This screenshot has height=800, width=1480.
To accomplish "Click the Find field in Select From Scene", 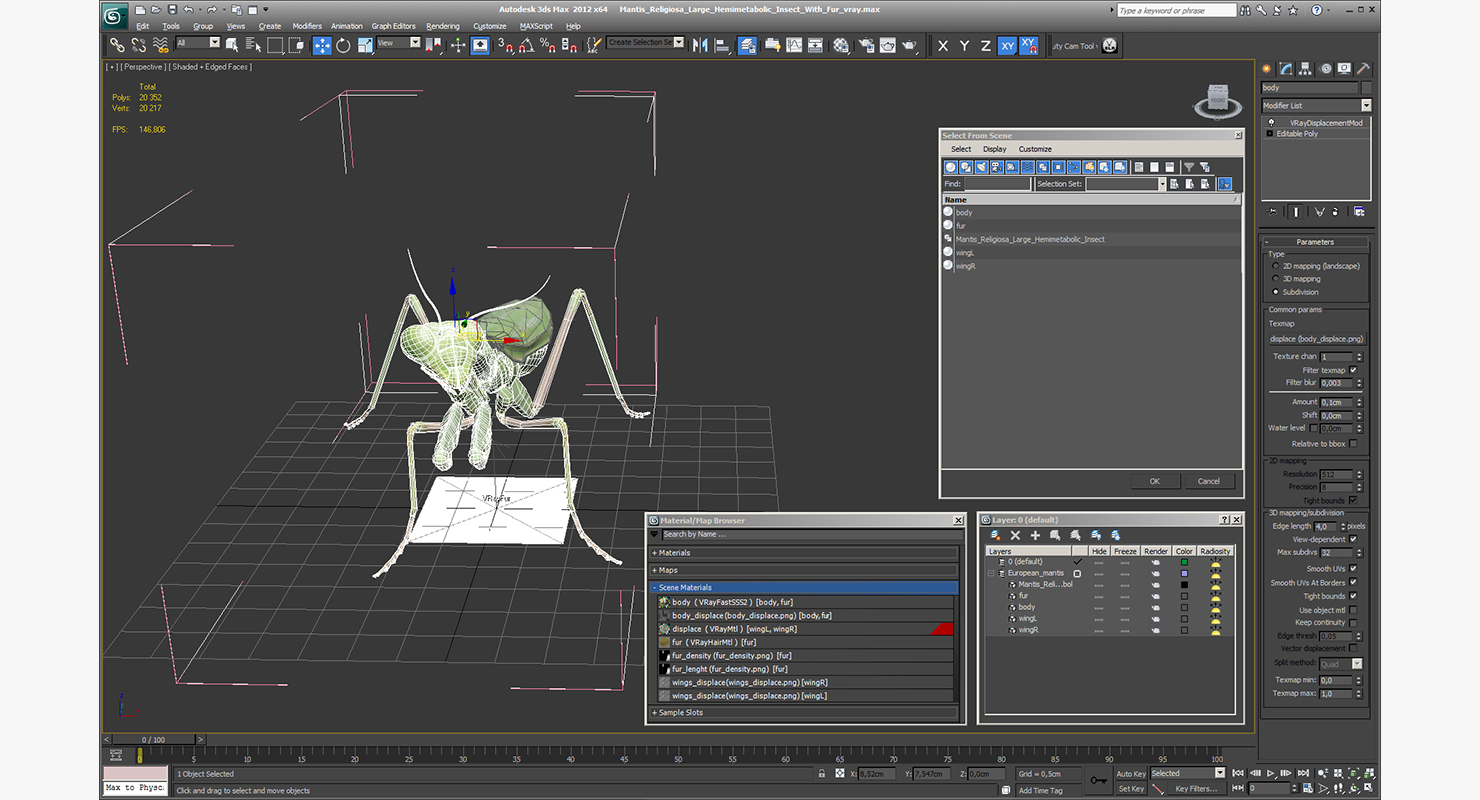I will [x=997, y=184].
